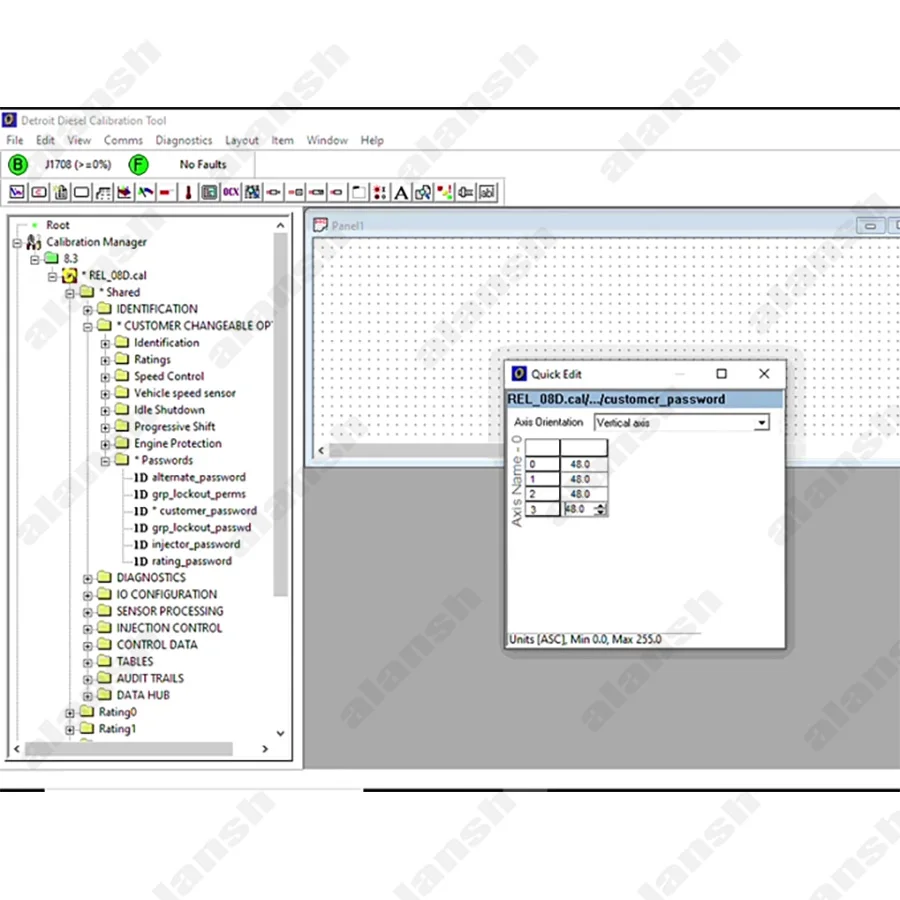Insert an OCX control
Image resolution: width=900 pixels, height=900 pixels.
click(x=231, y=192)
